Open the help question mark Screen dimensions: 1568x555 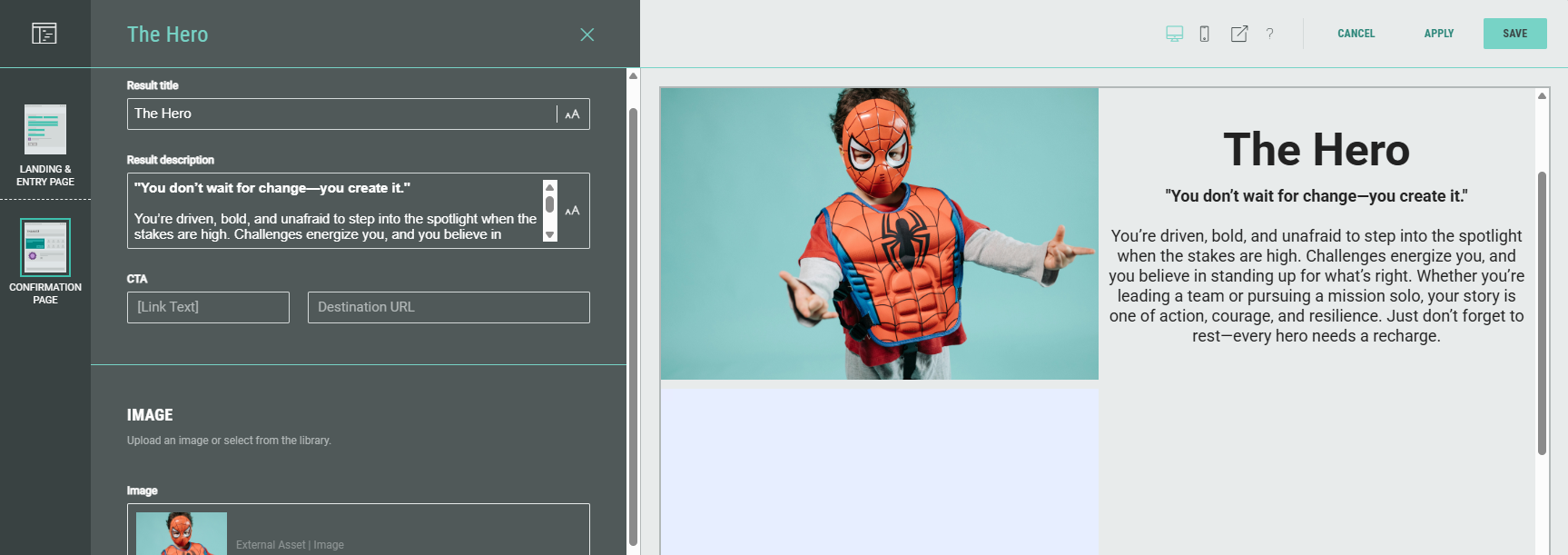coord(1269,34)
